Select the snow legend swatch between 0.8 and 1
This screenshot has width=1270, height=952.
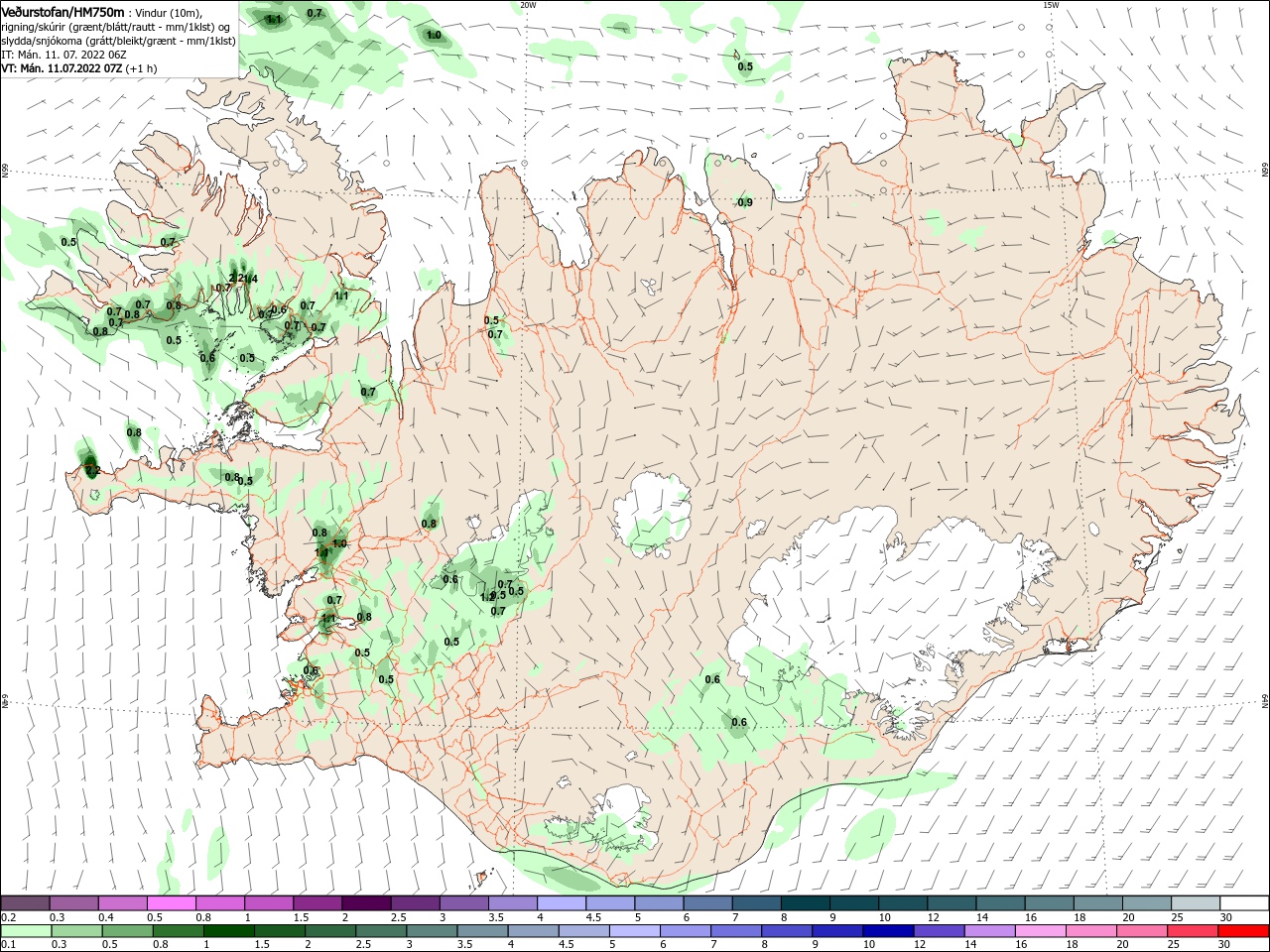pos(220,903)
